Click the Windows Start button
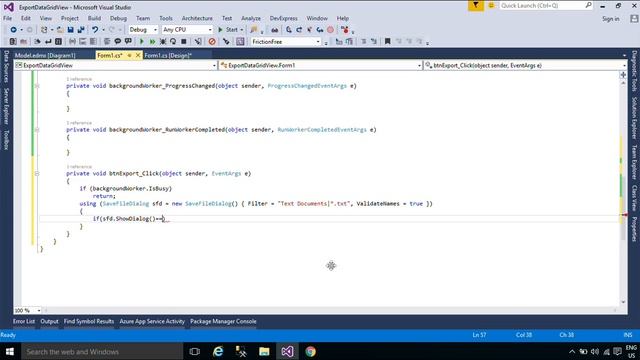 [10, 351]
